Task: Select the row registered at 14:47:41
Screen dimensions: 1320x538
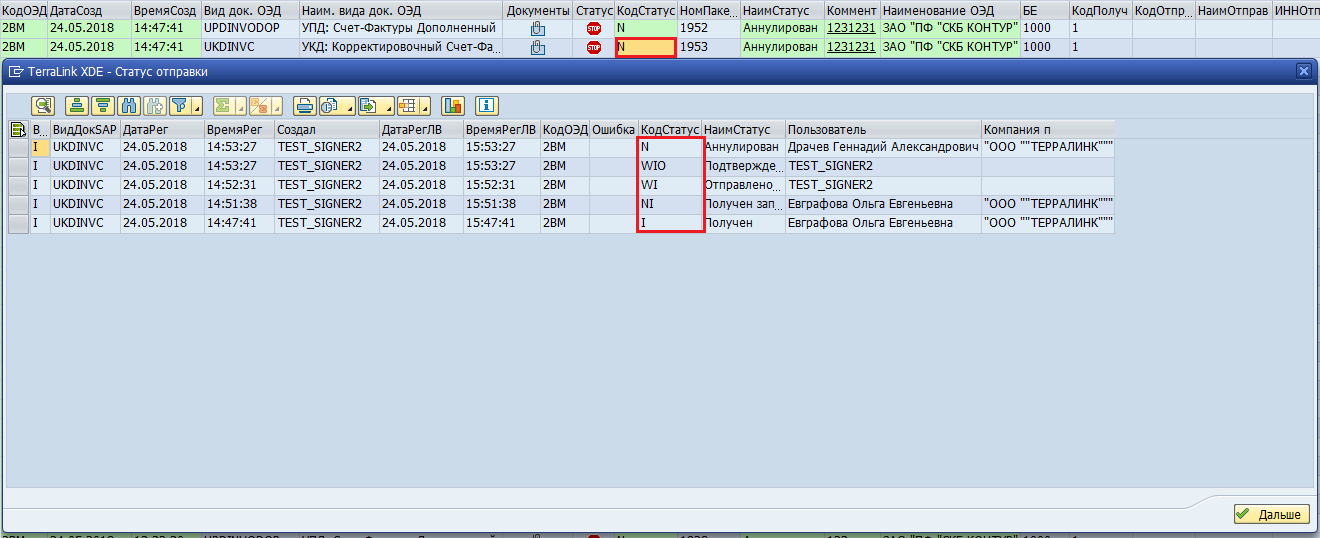Action: click(x=18, y=223)
